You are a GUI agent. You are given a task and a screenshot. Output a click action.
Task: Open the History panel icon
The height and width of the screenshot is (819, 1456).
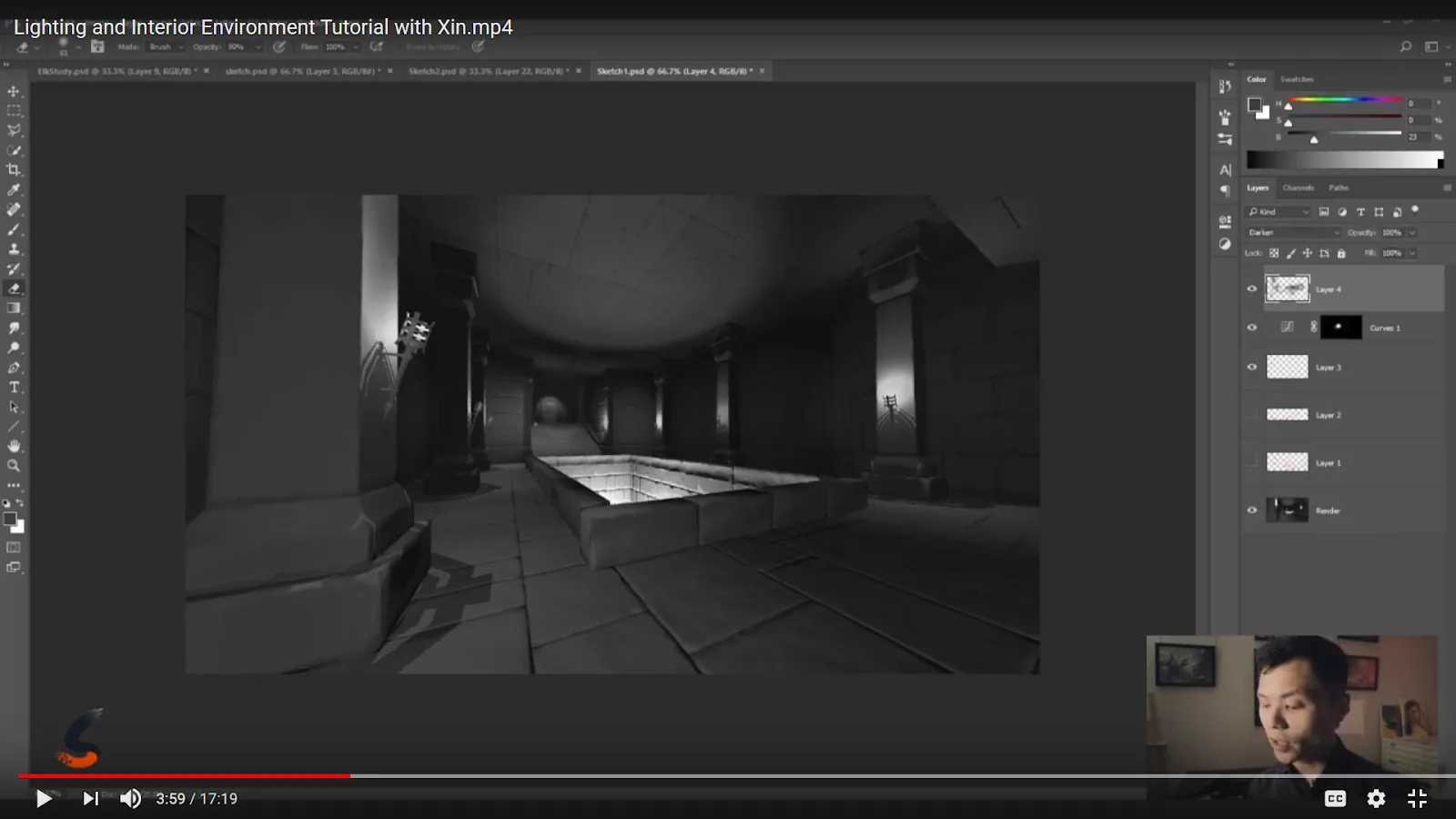point(1225,87)
